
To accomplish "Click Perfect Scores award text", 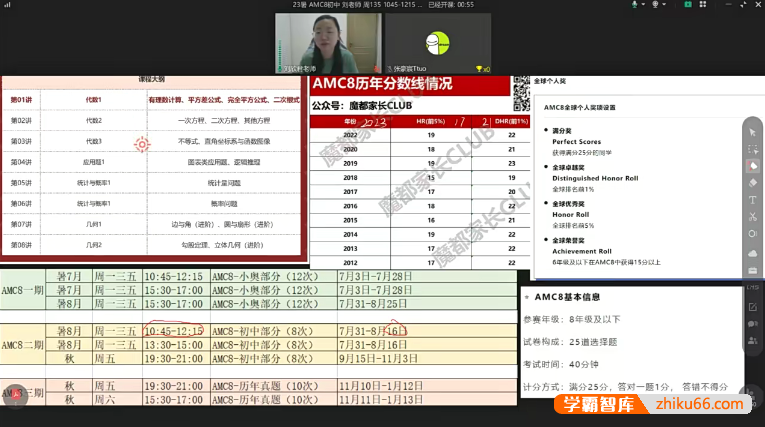I will (577, 142).
